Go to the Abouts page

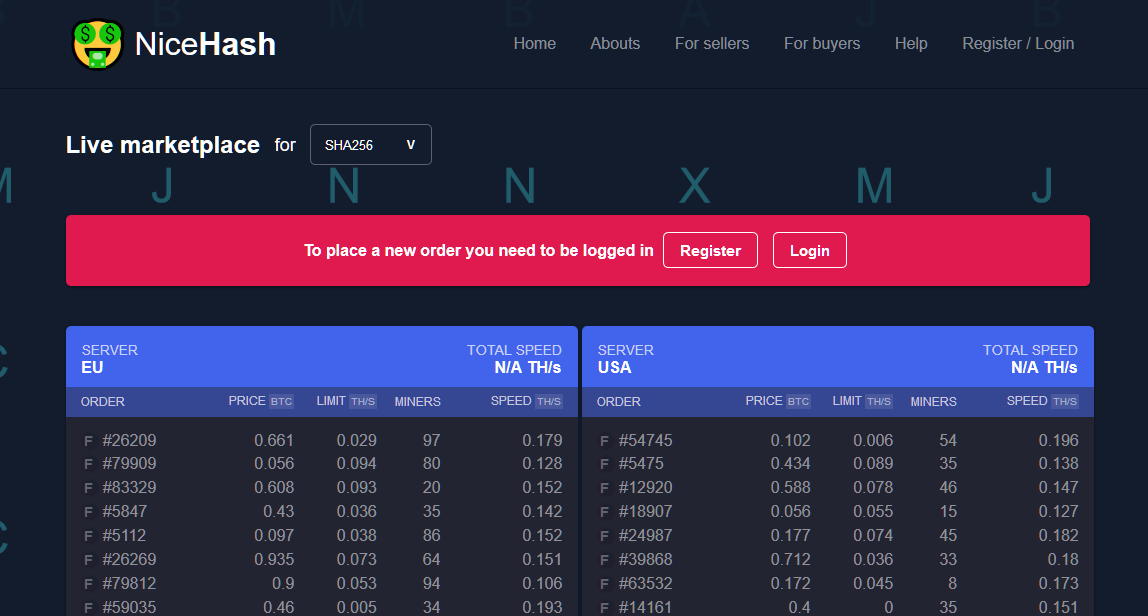tap(615, 44)
